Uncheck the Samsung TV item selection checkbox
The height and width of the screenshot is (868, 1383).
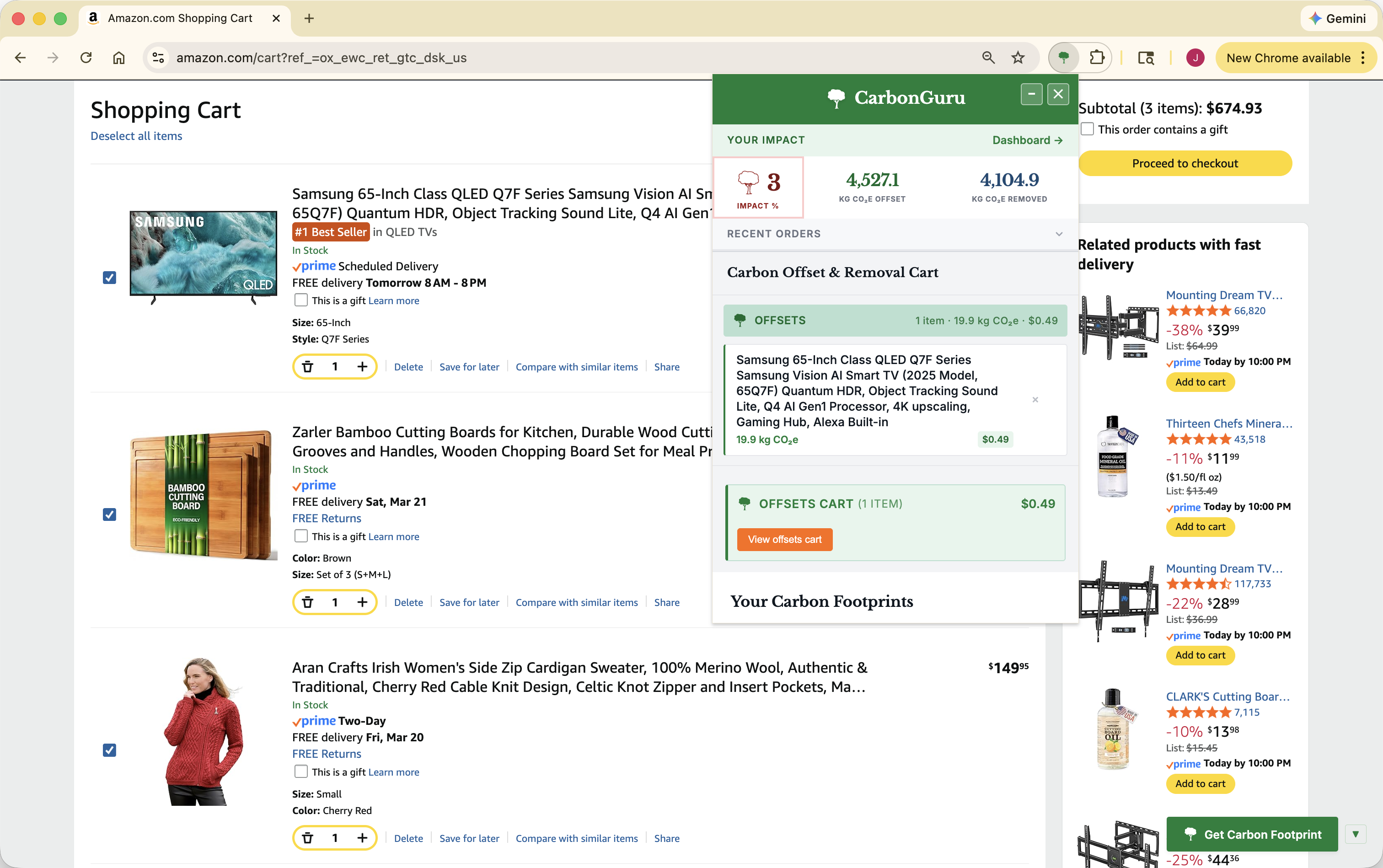click(109, 278)
